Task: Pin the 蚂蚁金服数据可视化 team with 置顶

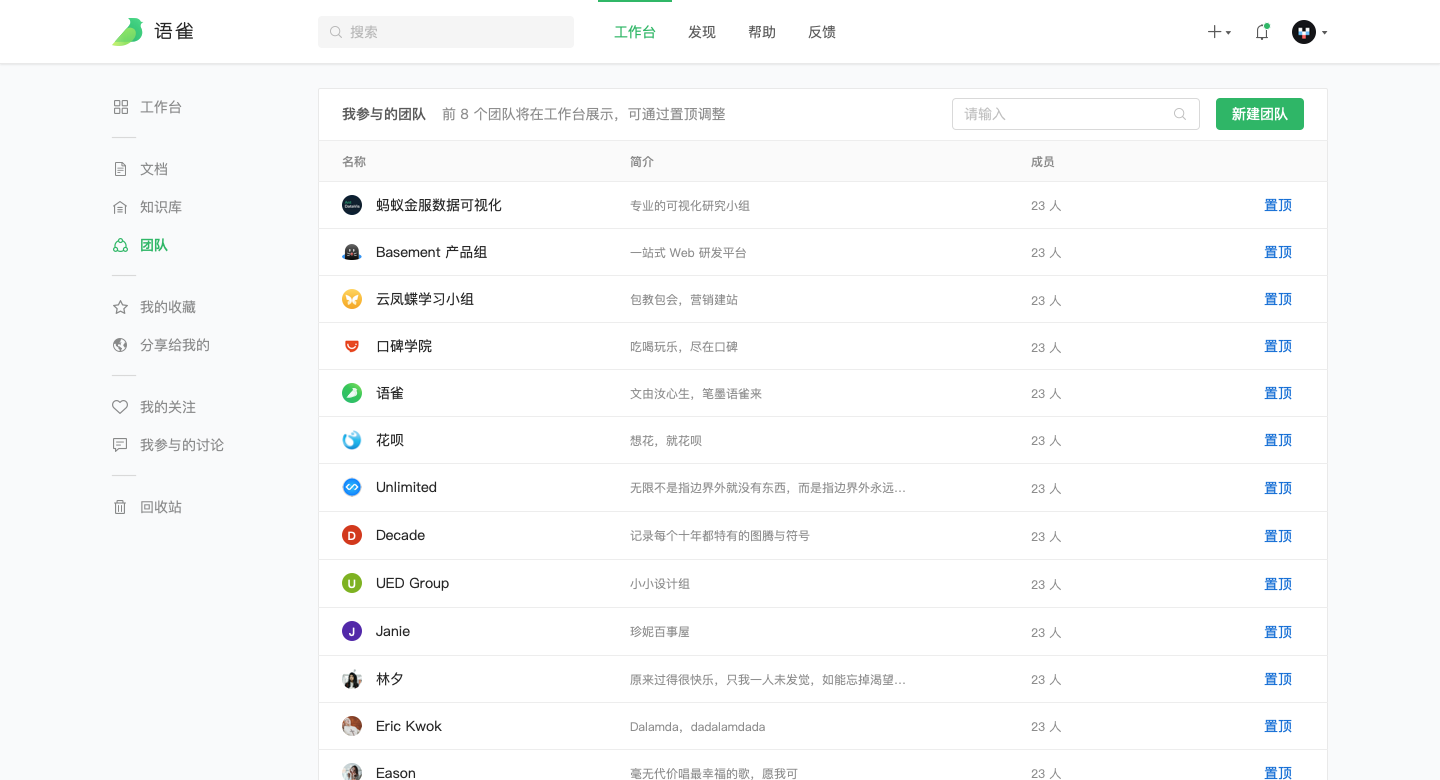Action: [x=1278, y=205]
